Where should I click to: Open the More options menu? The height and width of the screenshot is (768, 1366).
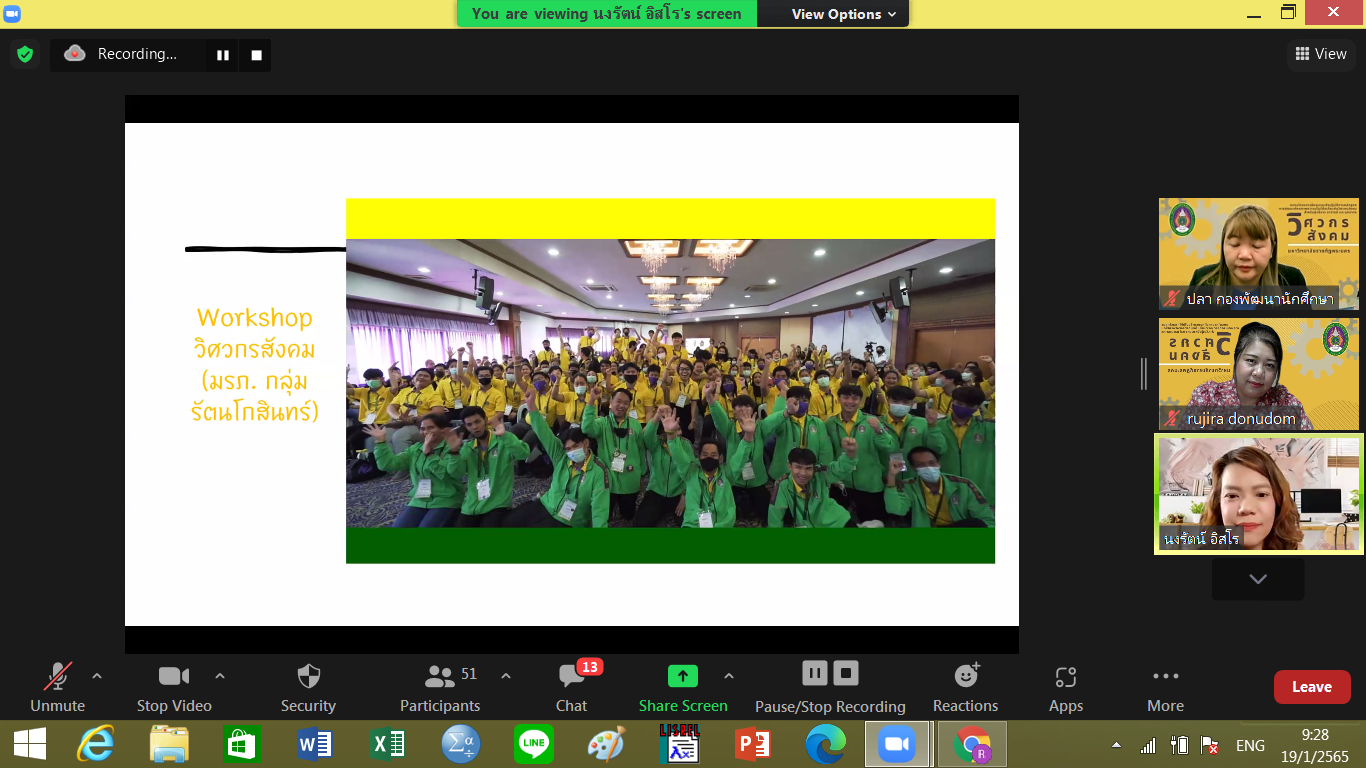coord(1166,688)
